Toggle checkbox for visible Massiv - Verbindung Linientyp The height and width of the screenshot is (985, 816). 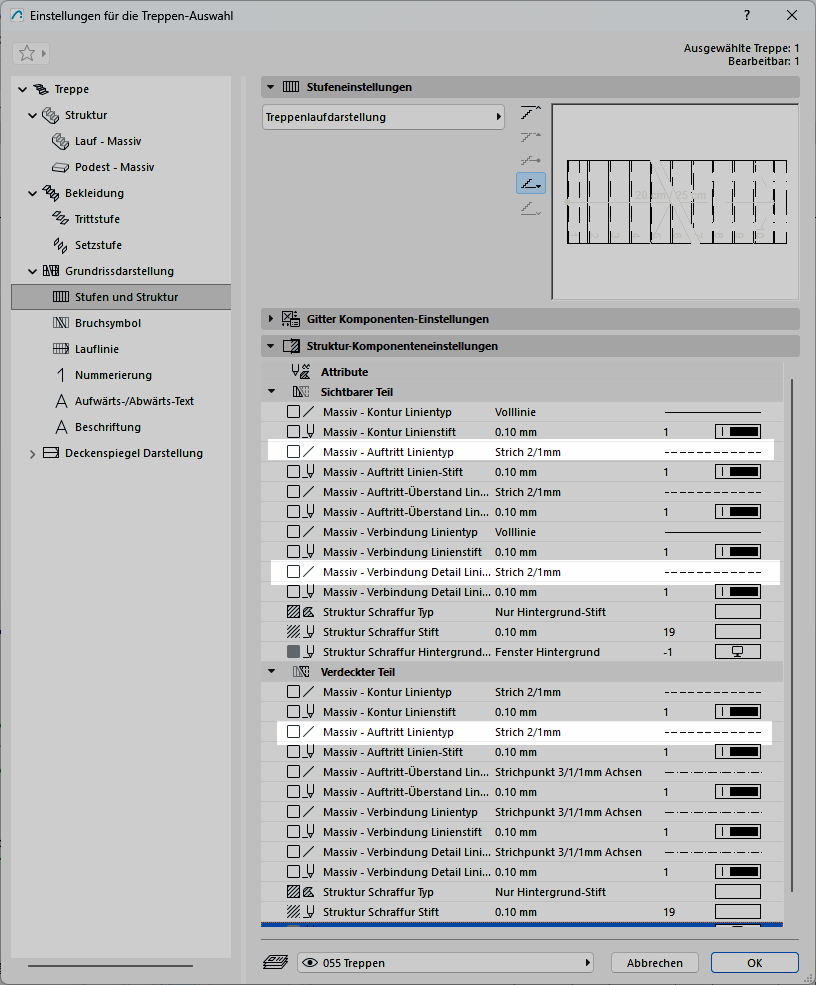(293, 532)
